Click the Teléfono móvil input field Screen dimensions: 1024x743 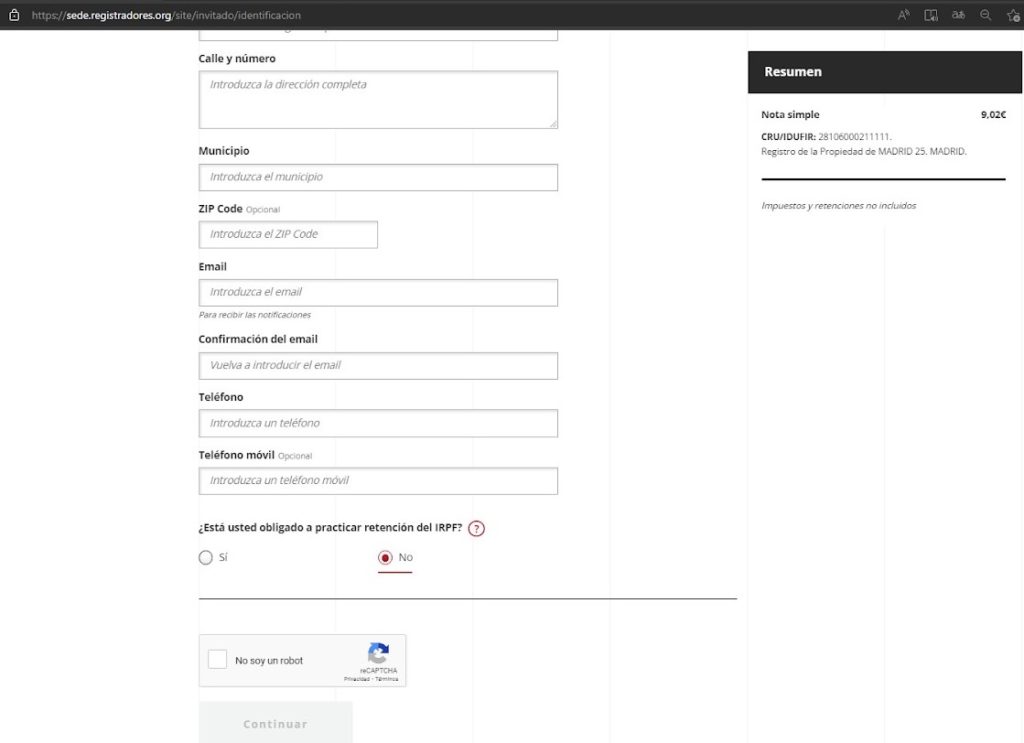[378, 481]
